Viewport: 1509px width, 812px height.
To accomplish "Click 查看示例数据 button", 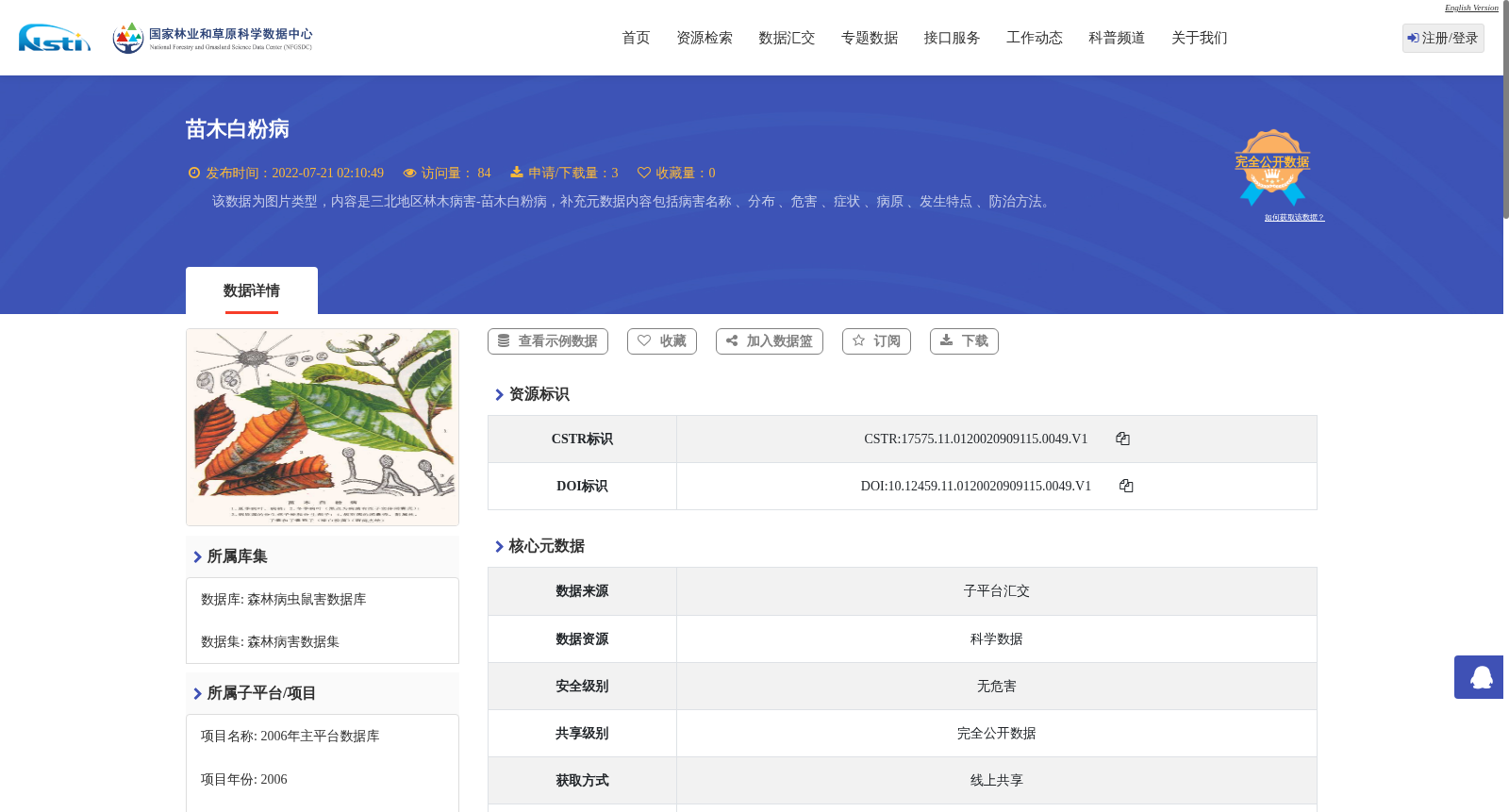I will (548, 341).
